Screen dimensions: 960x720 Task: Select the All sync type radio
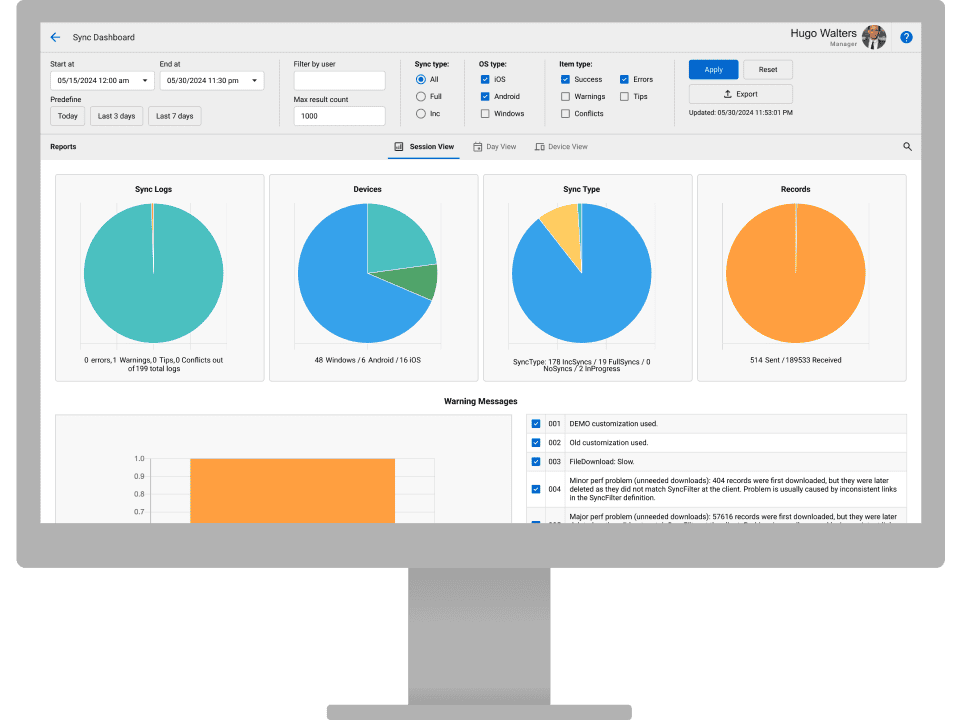[421, 80]
